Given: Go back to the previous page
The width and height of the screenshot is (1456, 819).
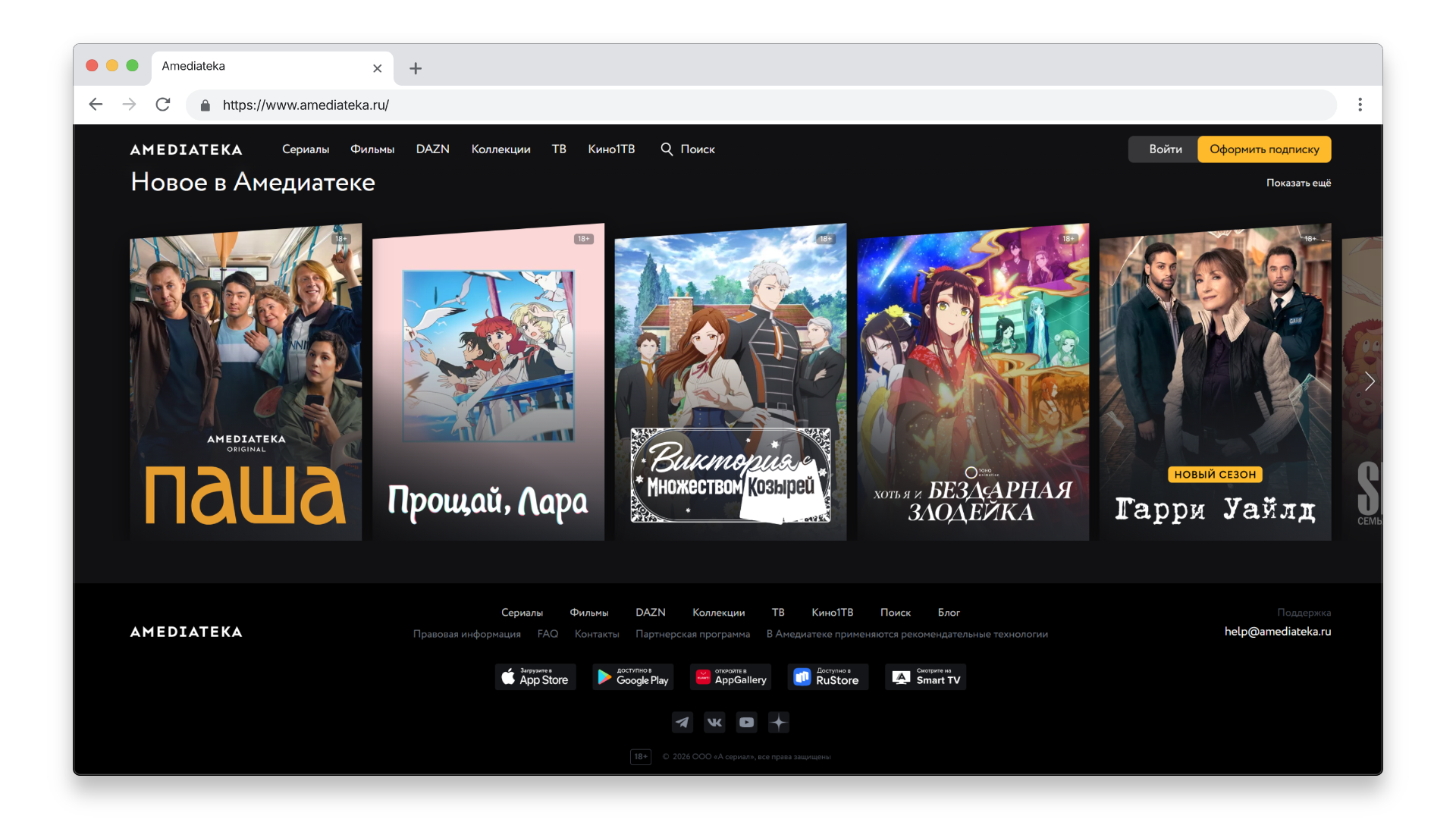Looking at the screenshot, I should tap(96, 105).
